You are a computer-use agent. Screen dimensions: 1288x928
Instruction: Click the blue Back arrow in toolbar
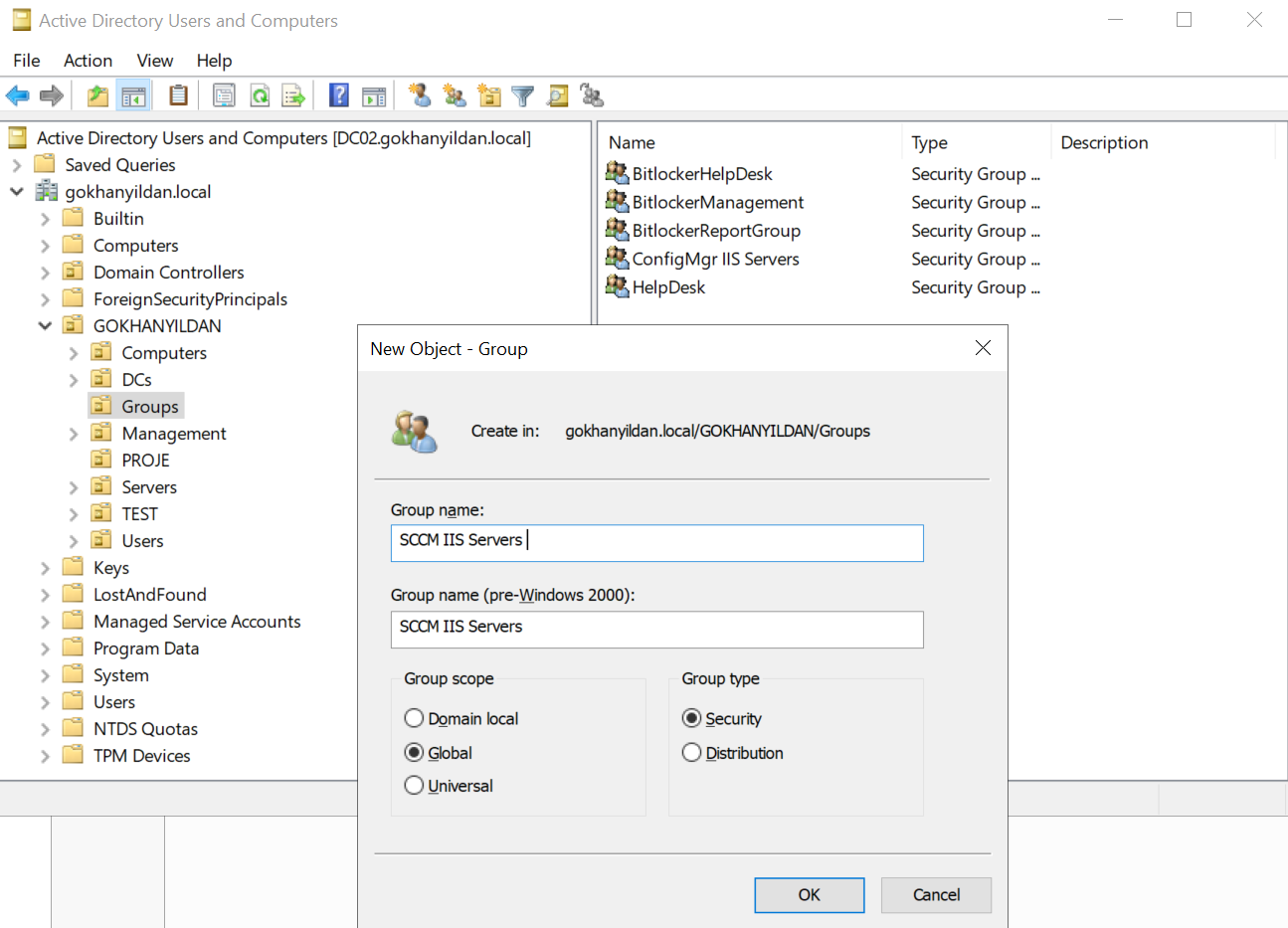[18, 95]
